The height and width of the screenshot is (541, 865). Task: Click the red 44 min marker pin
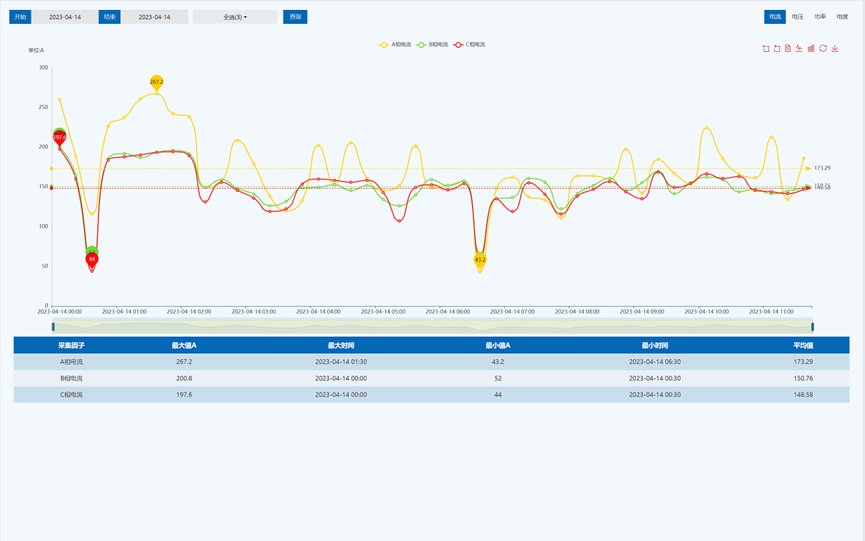click(x=92, y=259)
